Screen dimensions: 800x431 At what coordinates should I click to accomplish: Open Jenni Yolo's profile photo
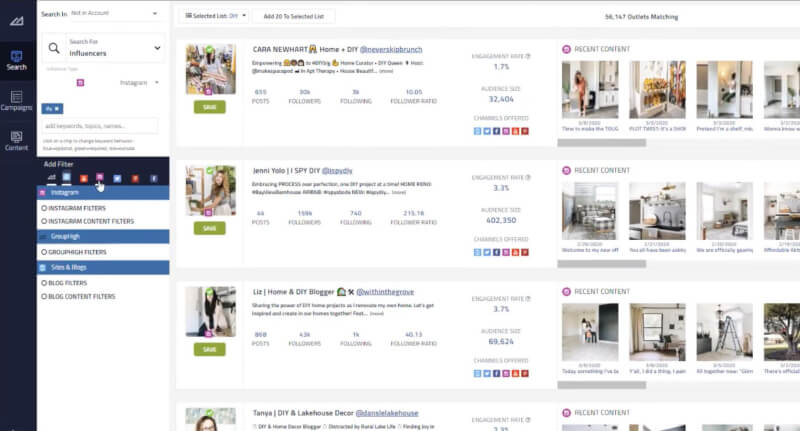pos(211,191)
